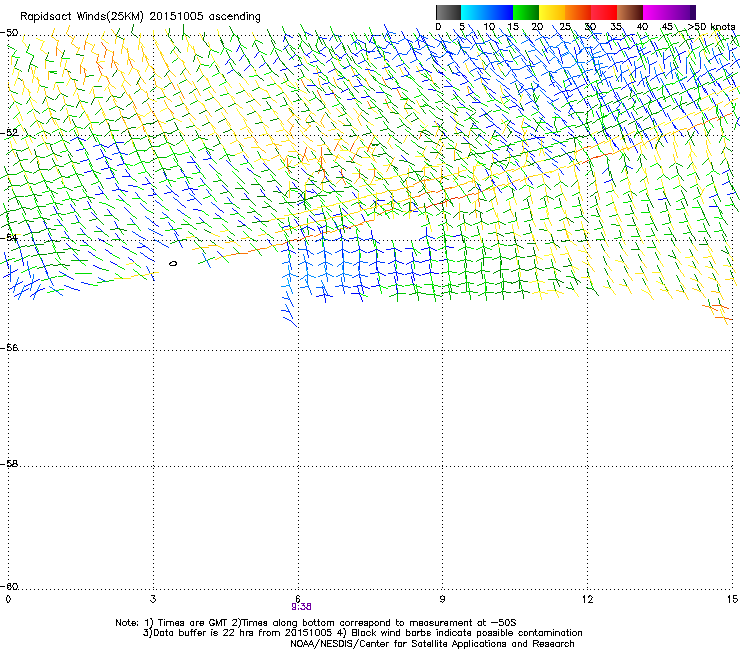The width and height of the screenshot is (740, 650).
Task: Click the '20' label under the color bar
Action: pyautogui.click(x=537, y=27)
